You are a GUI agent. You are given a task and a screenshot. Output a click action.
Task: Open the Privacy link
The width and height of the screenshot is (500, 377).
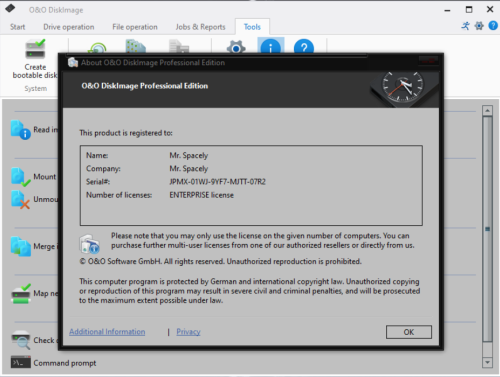point(188,332)
